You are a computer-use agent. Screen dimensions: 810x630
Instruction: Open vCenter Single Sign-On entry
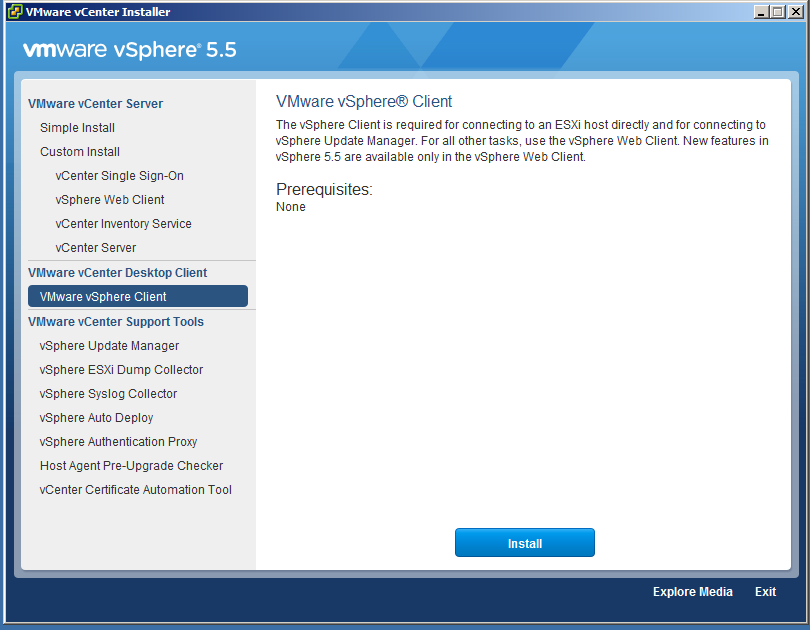119,176
